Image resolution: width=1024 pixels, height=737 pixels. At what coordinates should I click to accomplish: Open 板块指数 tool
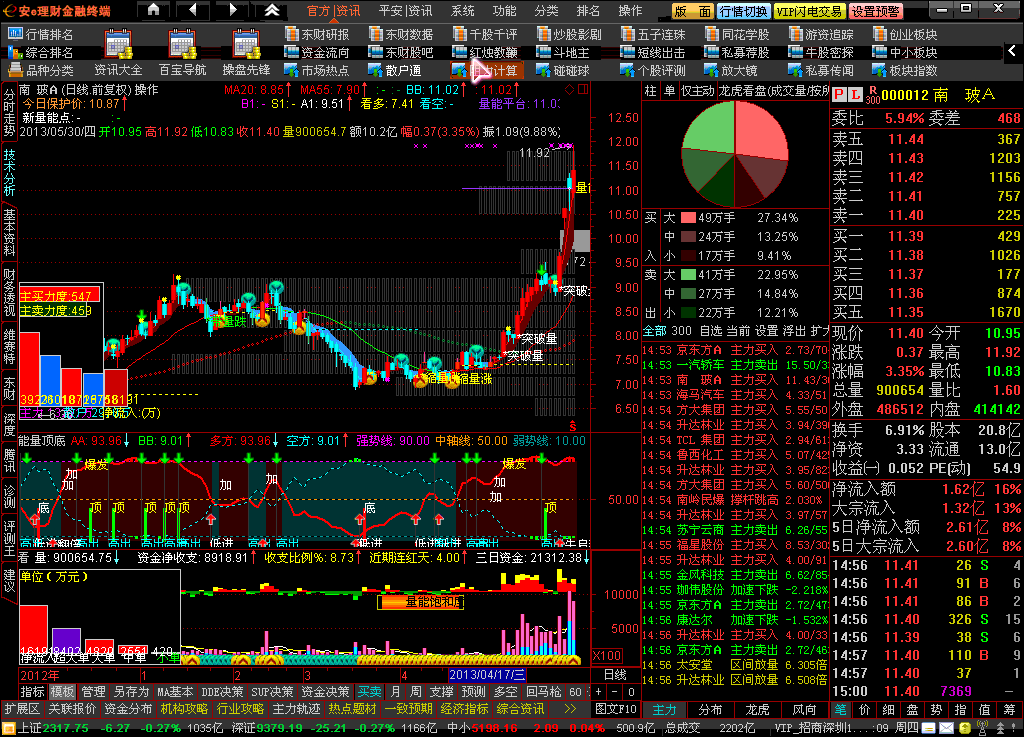tap(904, 70)
